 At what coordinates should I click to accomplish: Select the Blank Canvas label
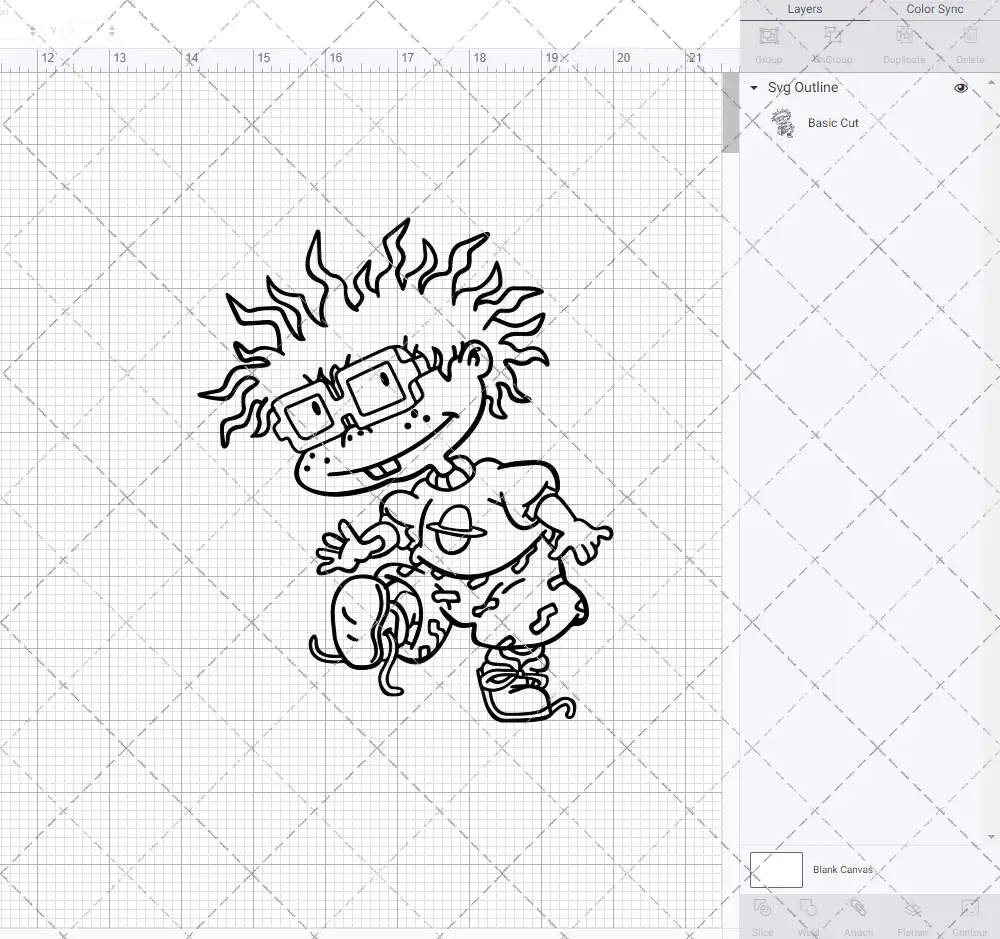coord(842,869)
